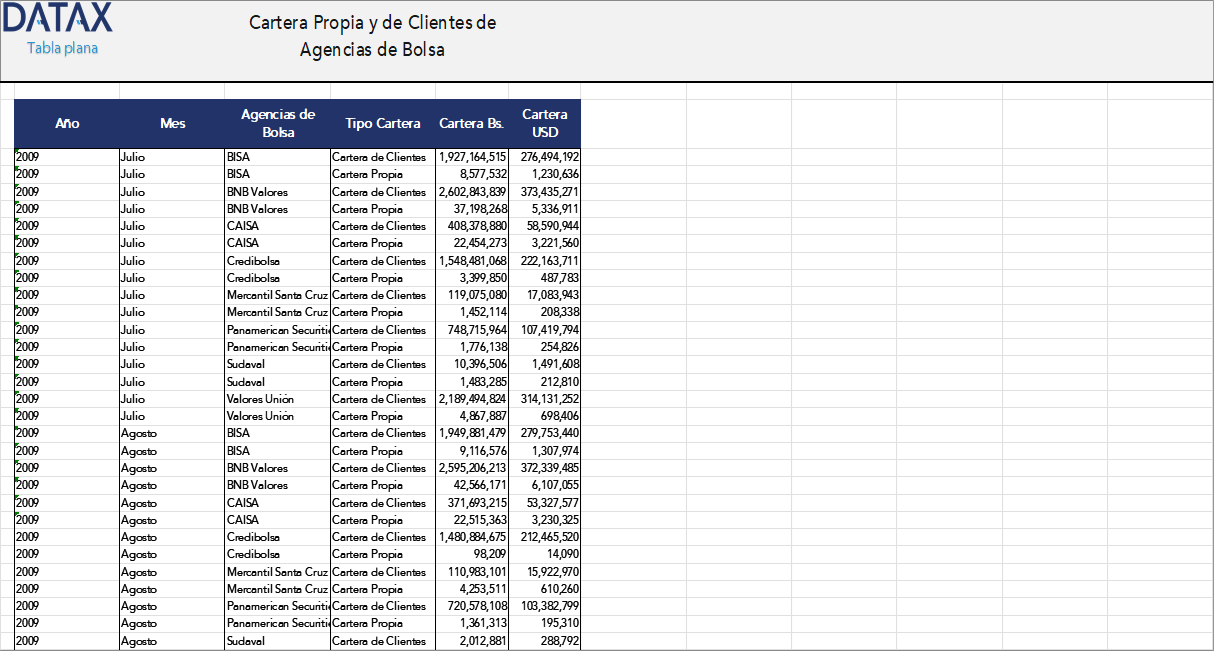The width and height of the screenshot is (1214, 651).
Task: Click the first Credibolsa cell
Action: (252, 261)
